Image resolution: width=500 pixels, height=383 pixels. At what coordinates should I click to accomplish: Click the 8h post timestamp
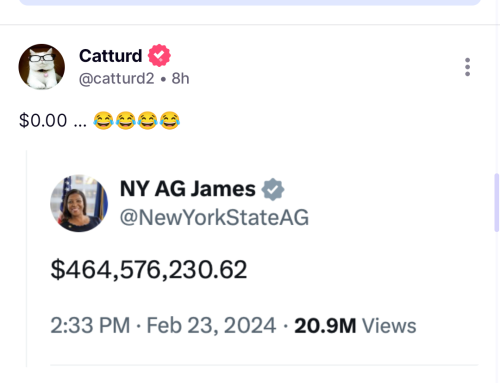180,79
